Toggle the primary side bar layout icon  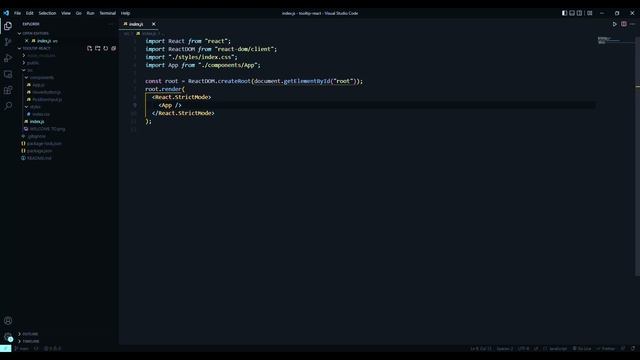coord(564,13)
